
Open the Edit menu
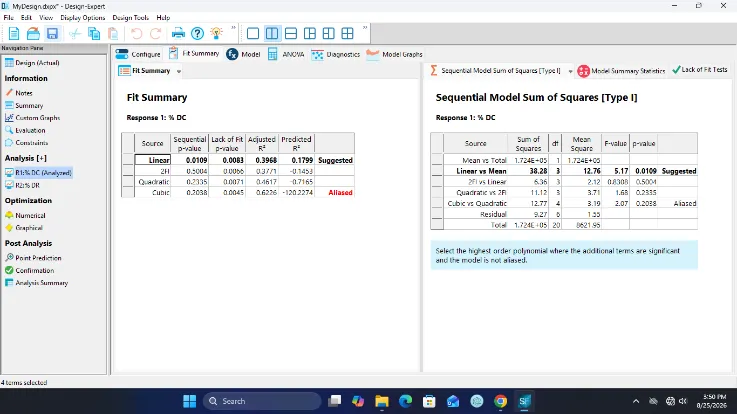tap(26, 17)
